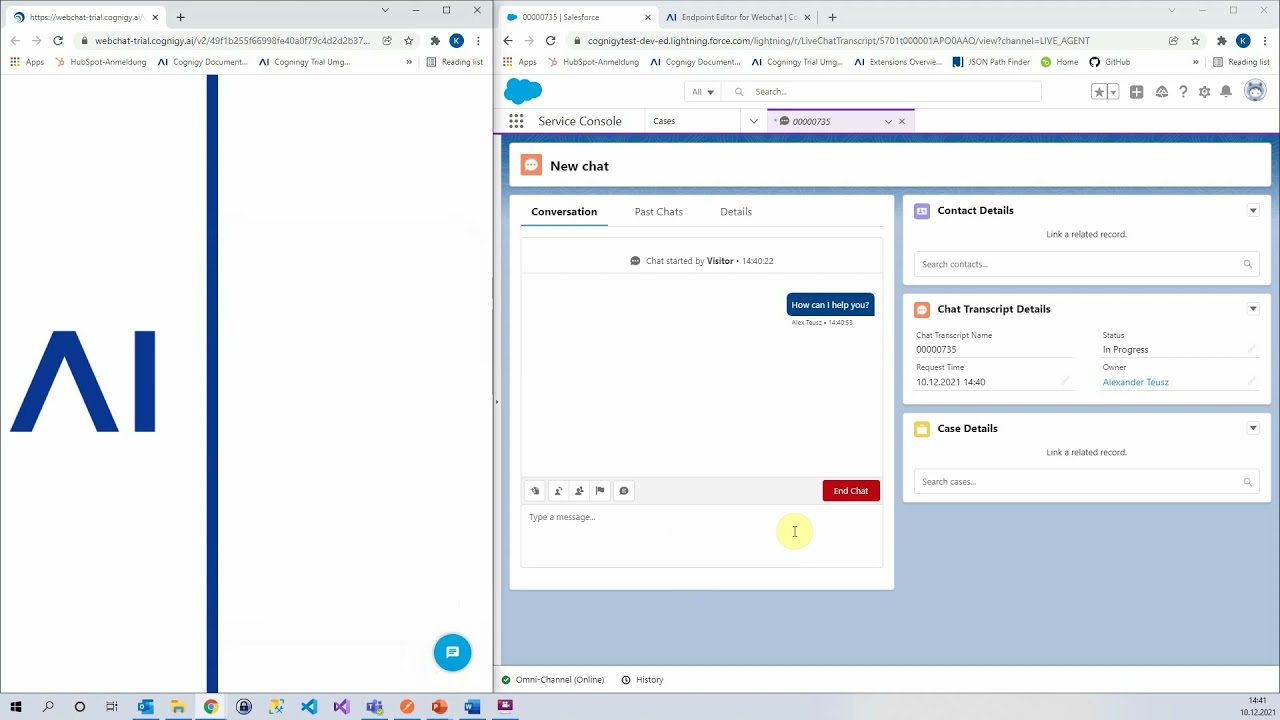Click the transfer chat icon

[x=558, y=490]
